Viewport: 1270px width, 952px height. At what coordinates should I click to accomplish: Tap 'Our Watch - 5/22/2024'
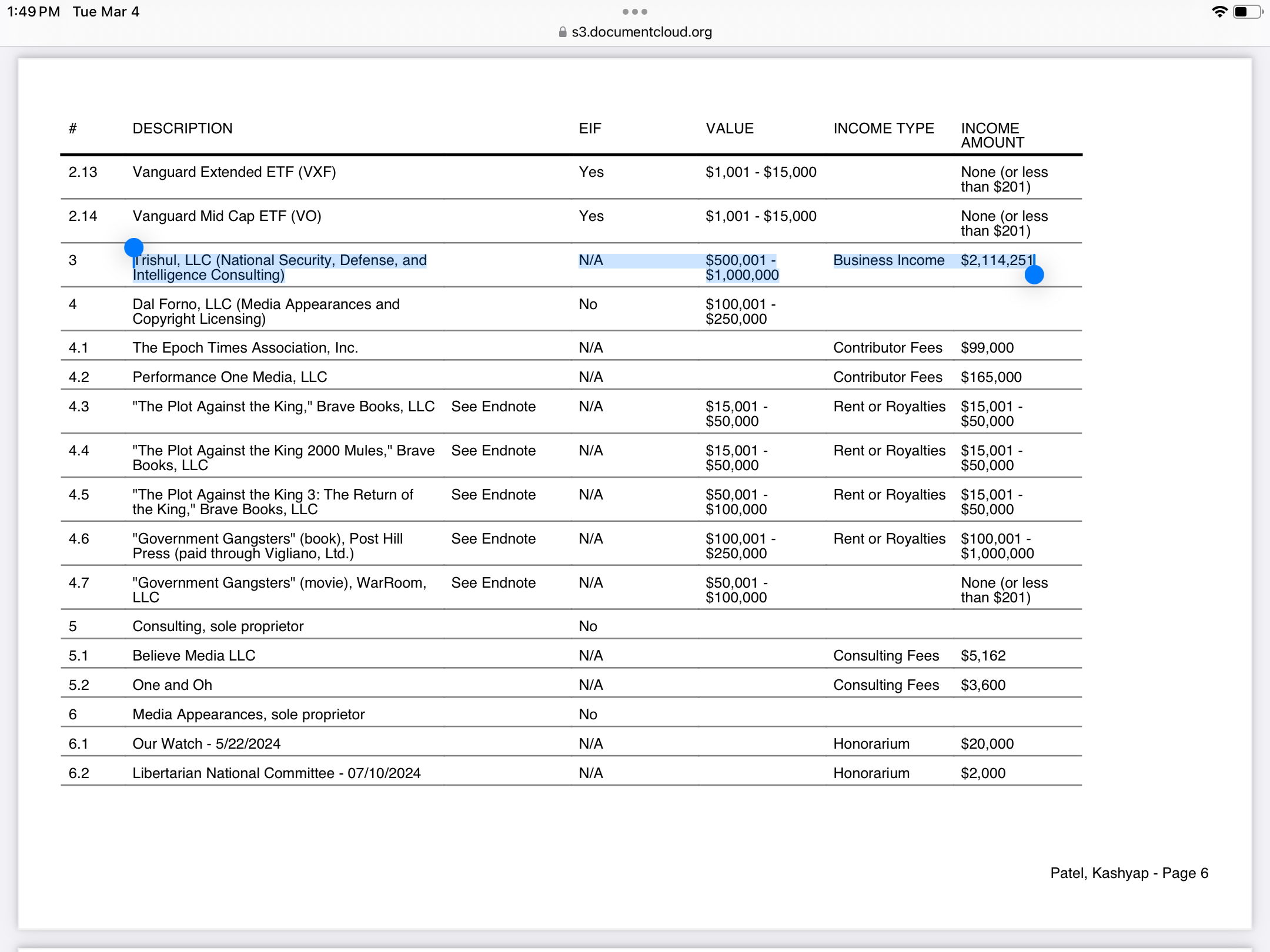(x=206, y=744)
